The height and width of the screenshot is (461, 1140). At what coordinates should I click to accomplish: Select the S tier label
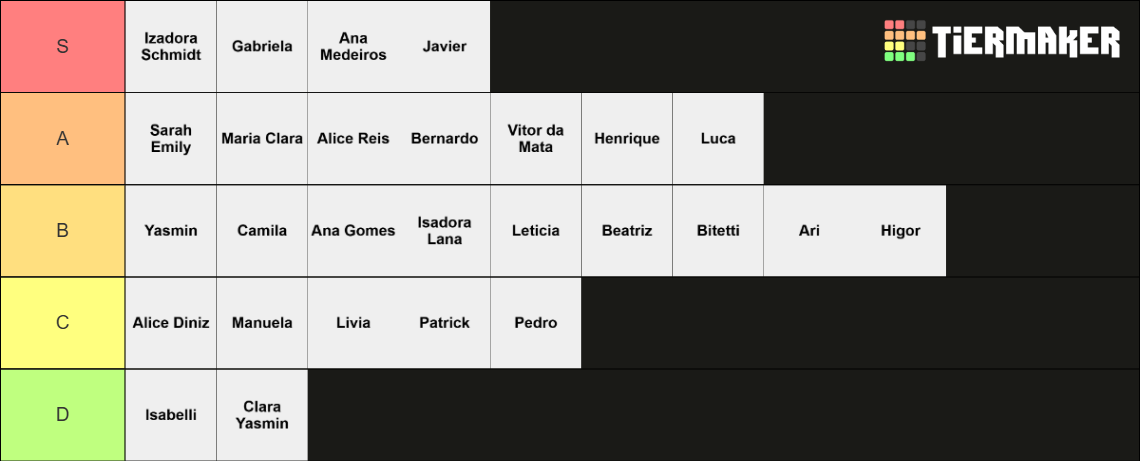tap(63, 46)
